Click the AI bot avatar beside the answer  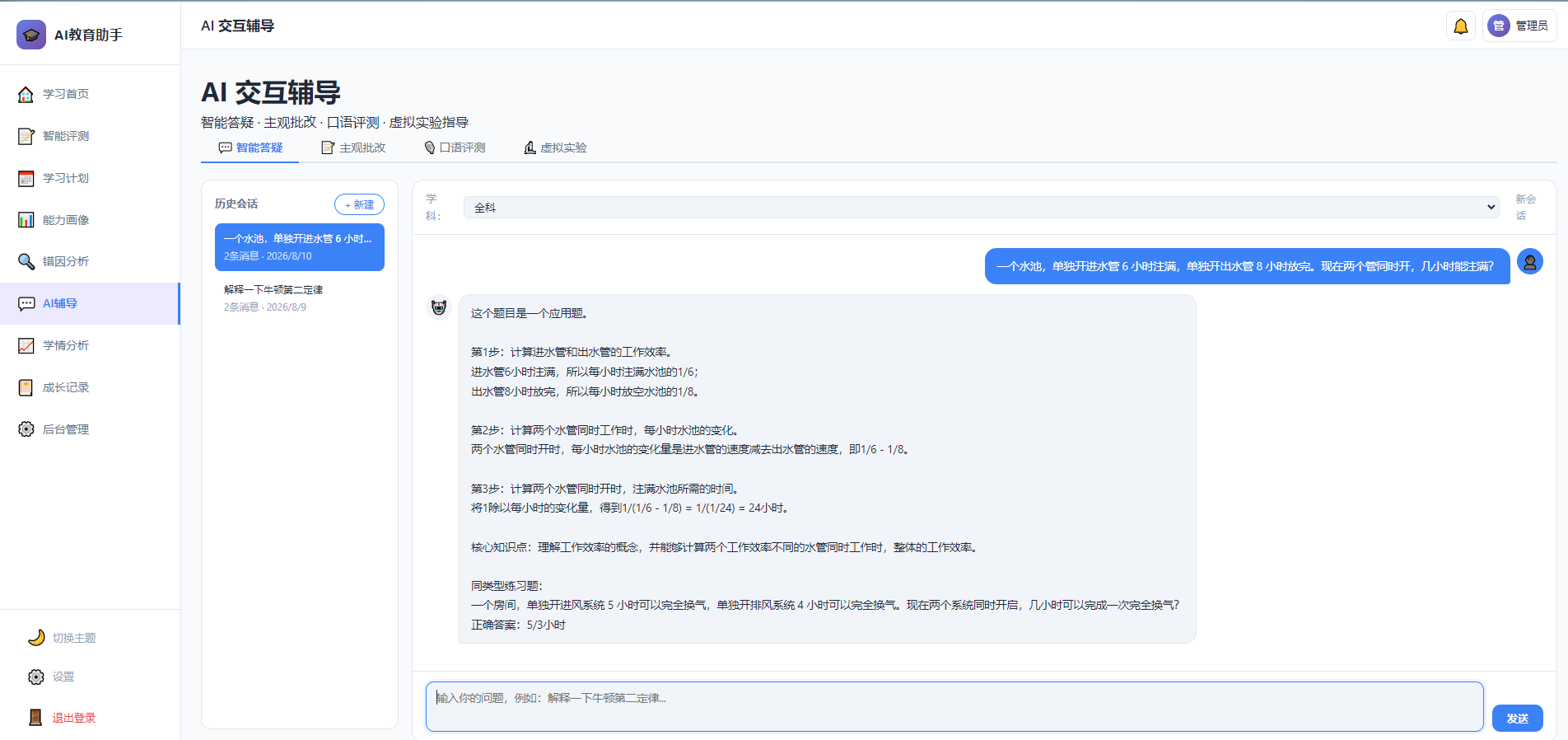click(439, 307)
